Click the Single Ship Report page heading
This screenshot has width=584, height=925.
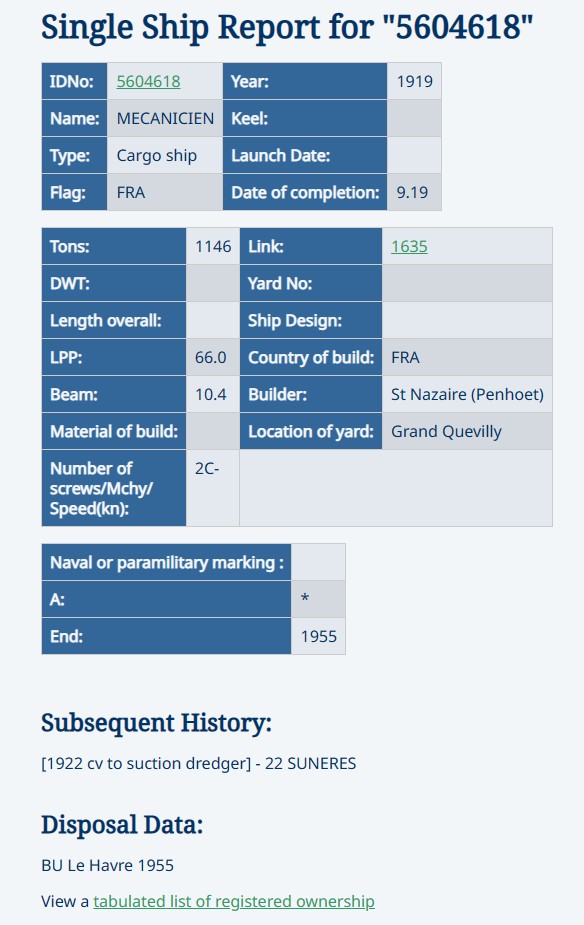287,28
